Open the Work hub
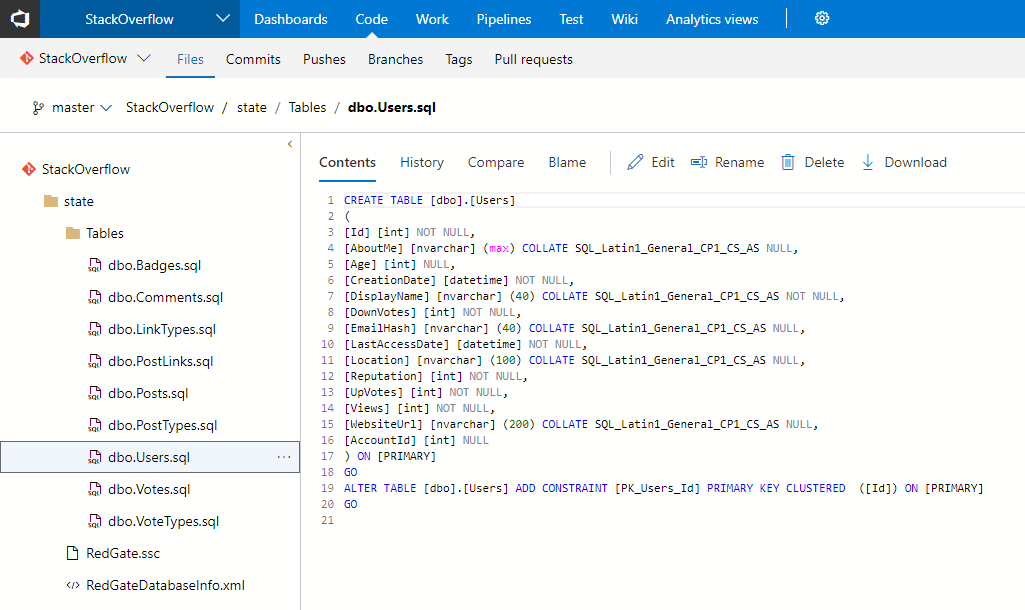The image size is (1025, 610). [432, 19]
